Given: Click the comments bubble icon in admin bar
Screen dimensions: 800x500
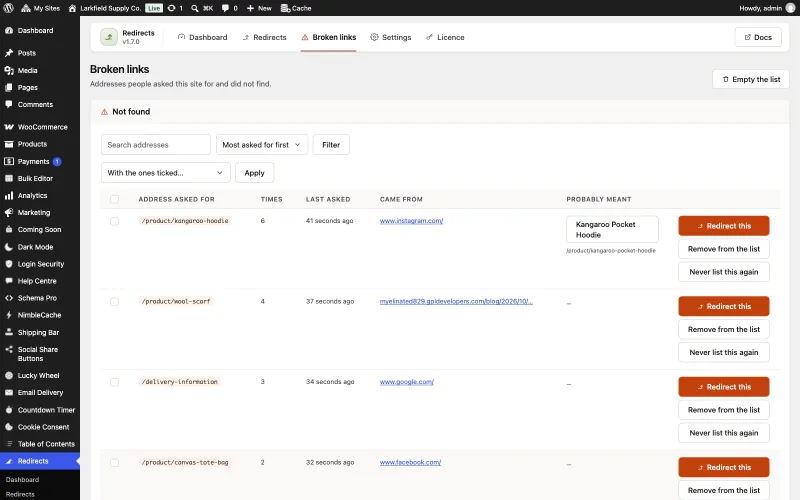Looking at the screenshot, I should (x=225, y=8).
